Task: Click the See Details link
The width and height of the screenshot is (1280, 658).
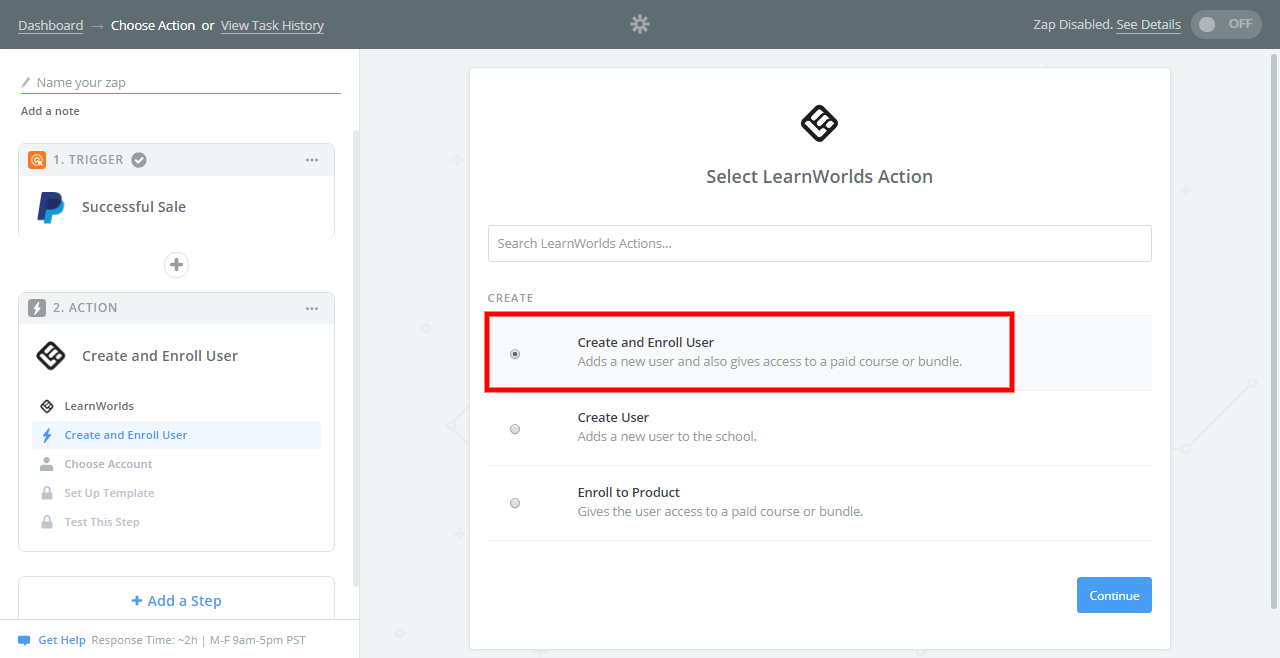Action: 1148,24
